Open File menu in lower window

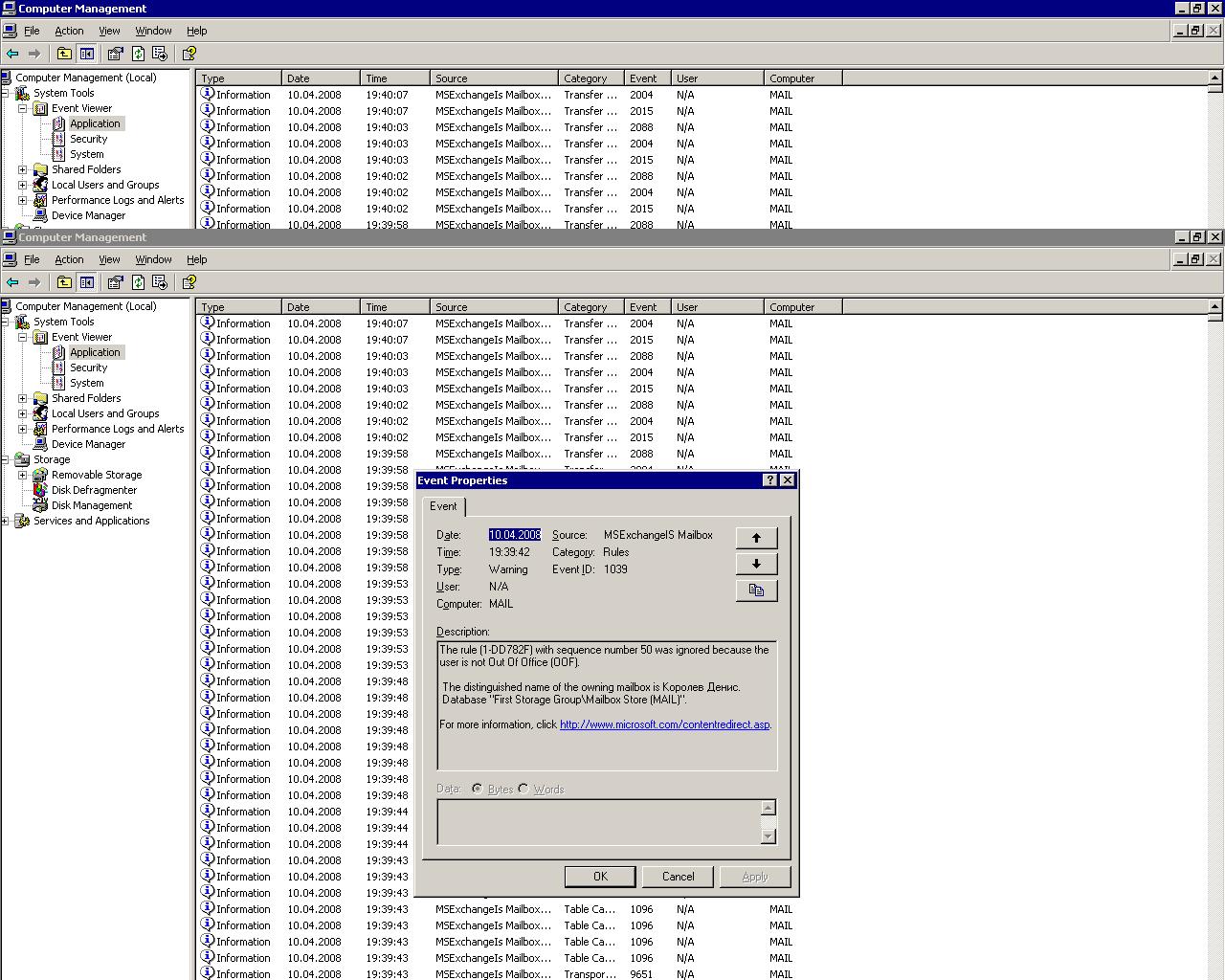(32, 259)
